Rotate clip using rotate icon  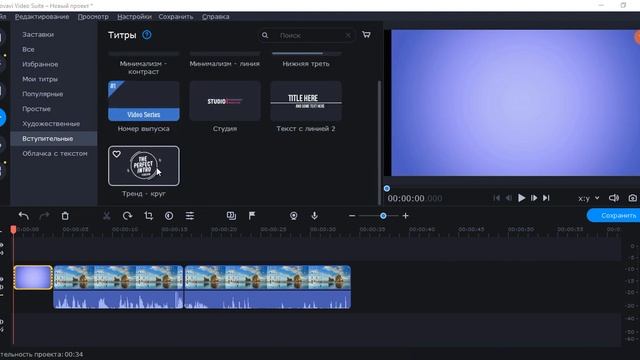point(127,216)
